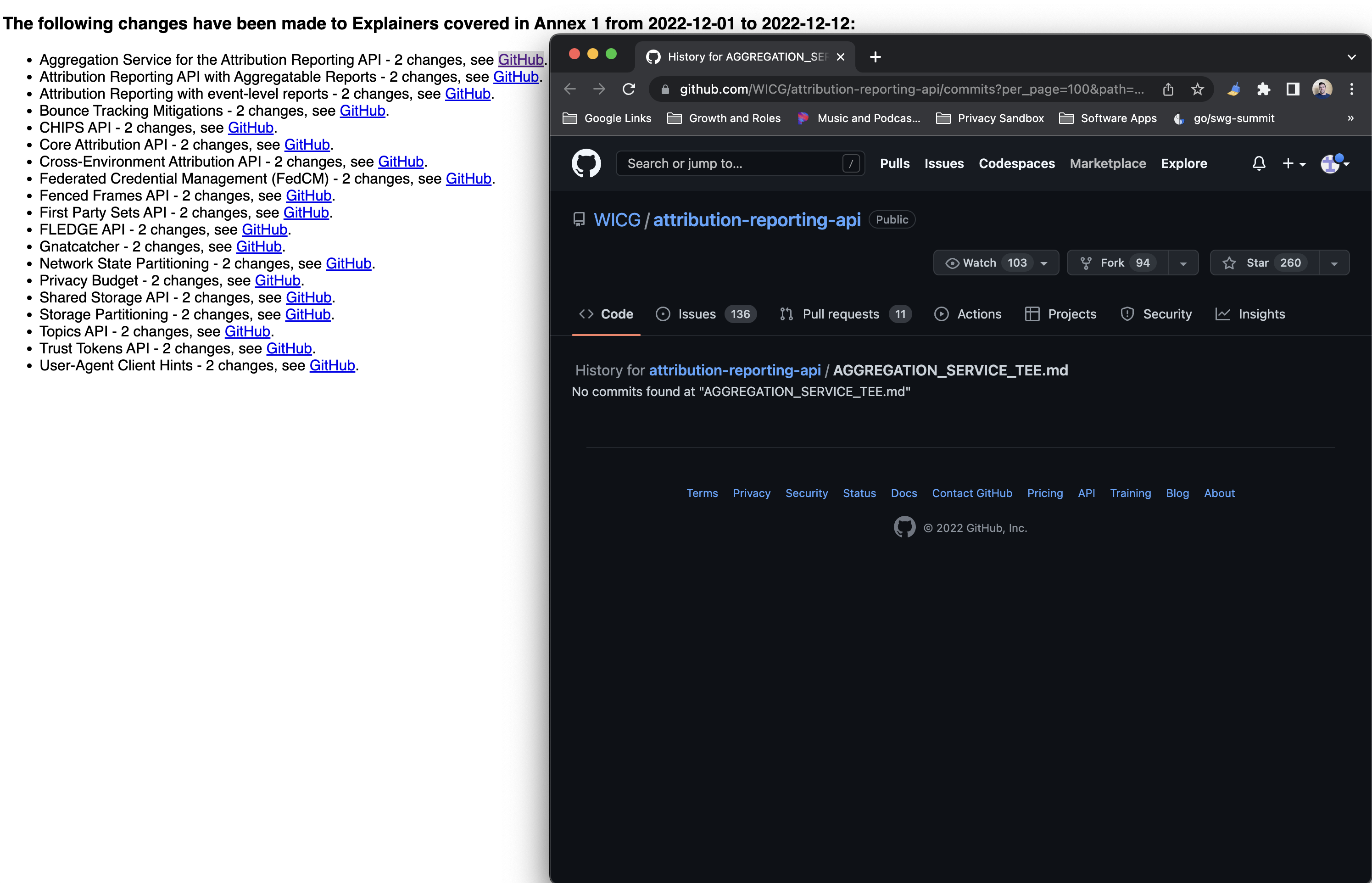This screenshot has width=1372, height=883.
Task: Click the browser reload icon
Action: 629,89
